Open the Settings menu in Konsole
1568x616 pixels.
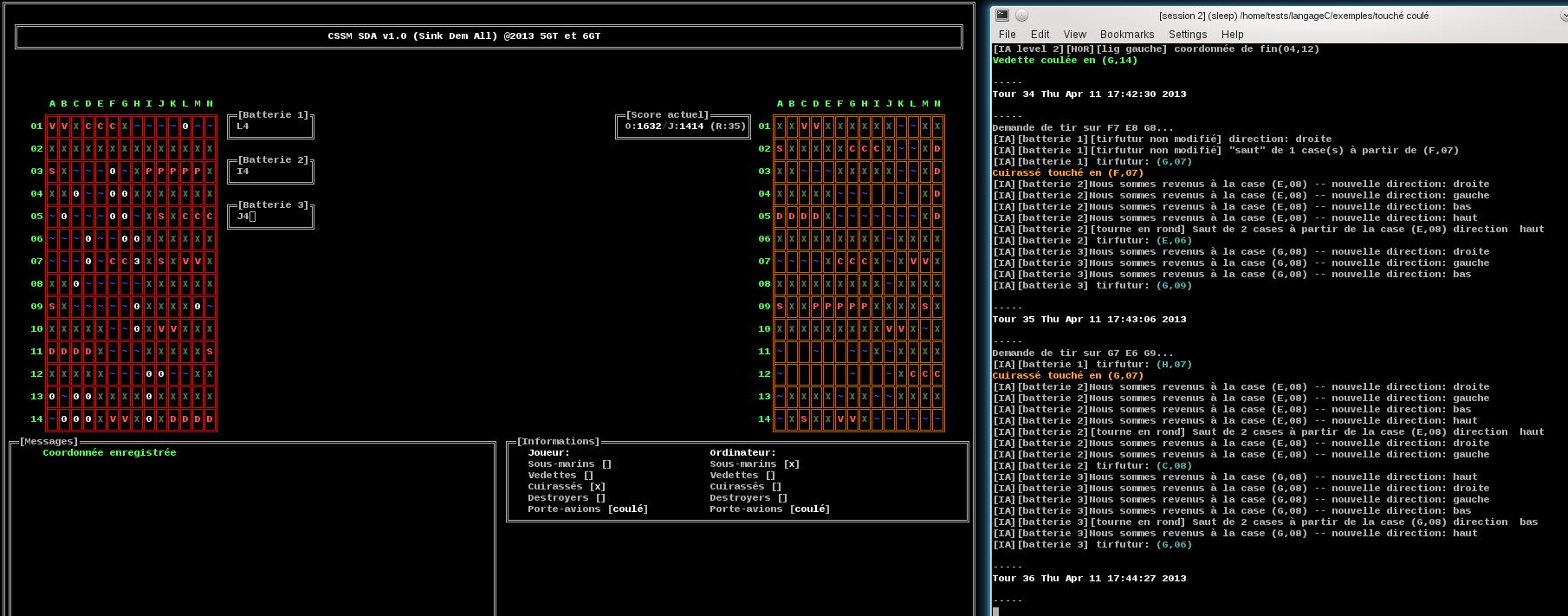click(1187, 35)
